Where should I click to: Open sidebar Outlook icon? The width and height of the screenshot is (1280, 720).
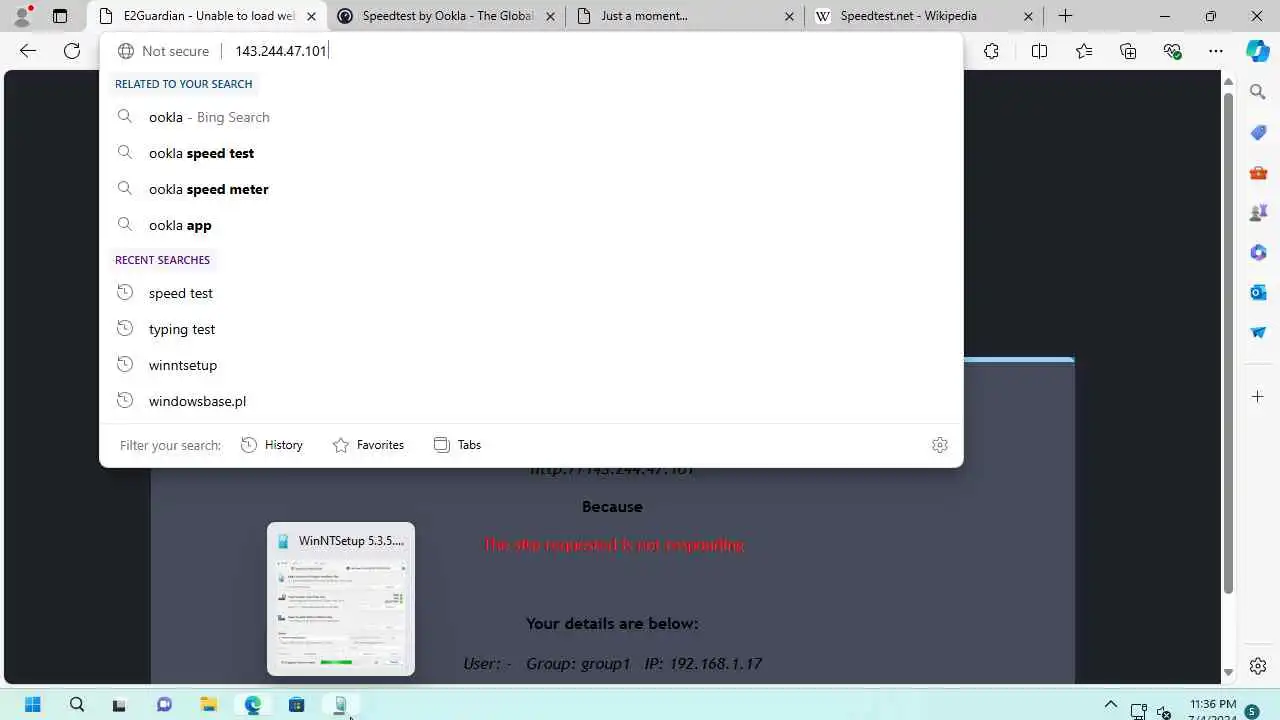coord(1258,292)
